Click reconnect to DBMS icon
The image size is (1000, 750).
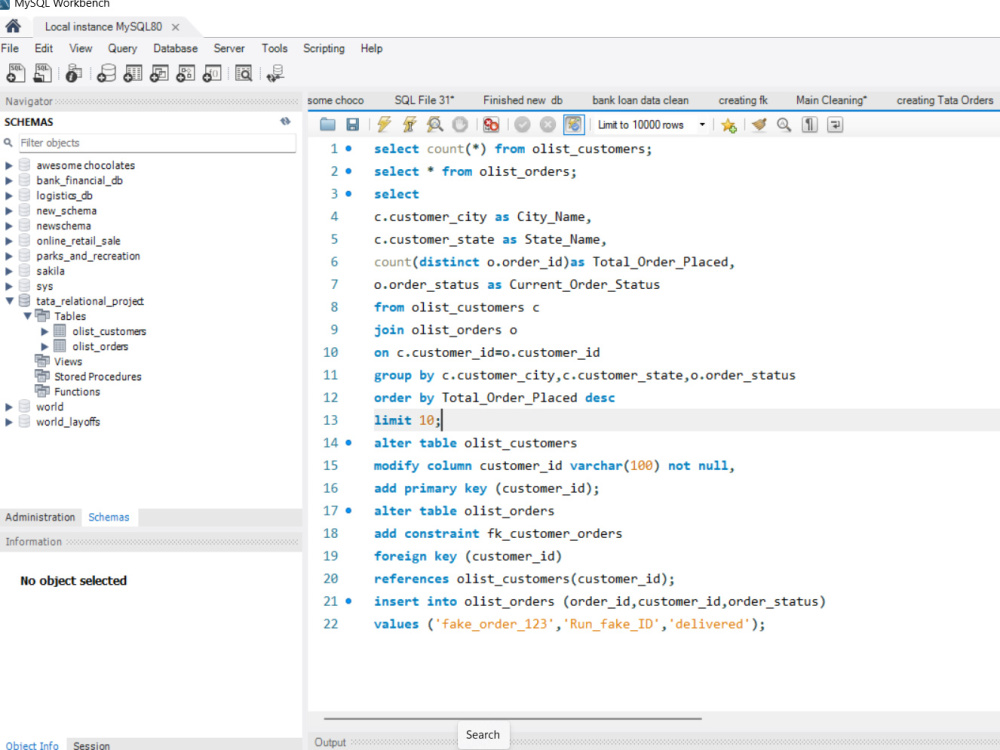pyautogui.click(x=276, y=73)
